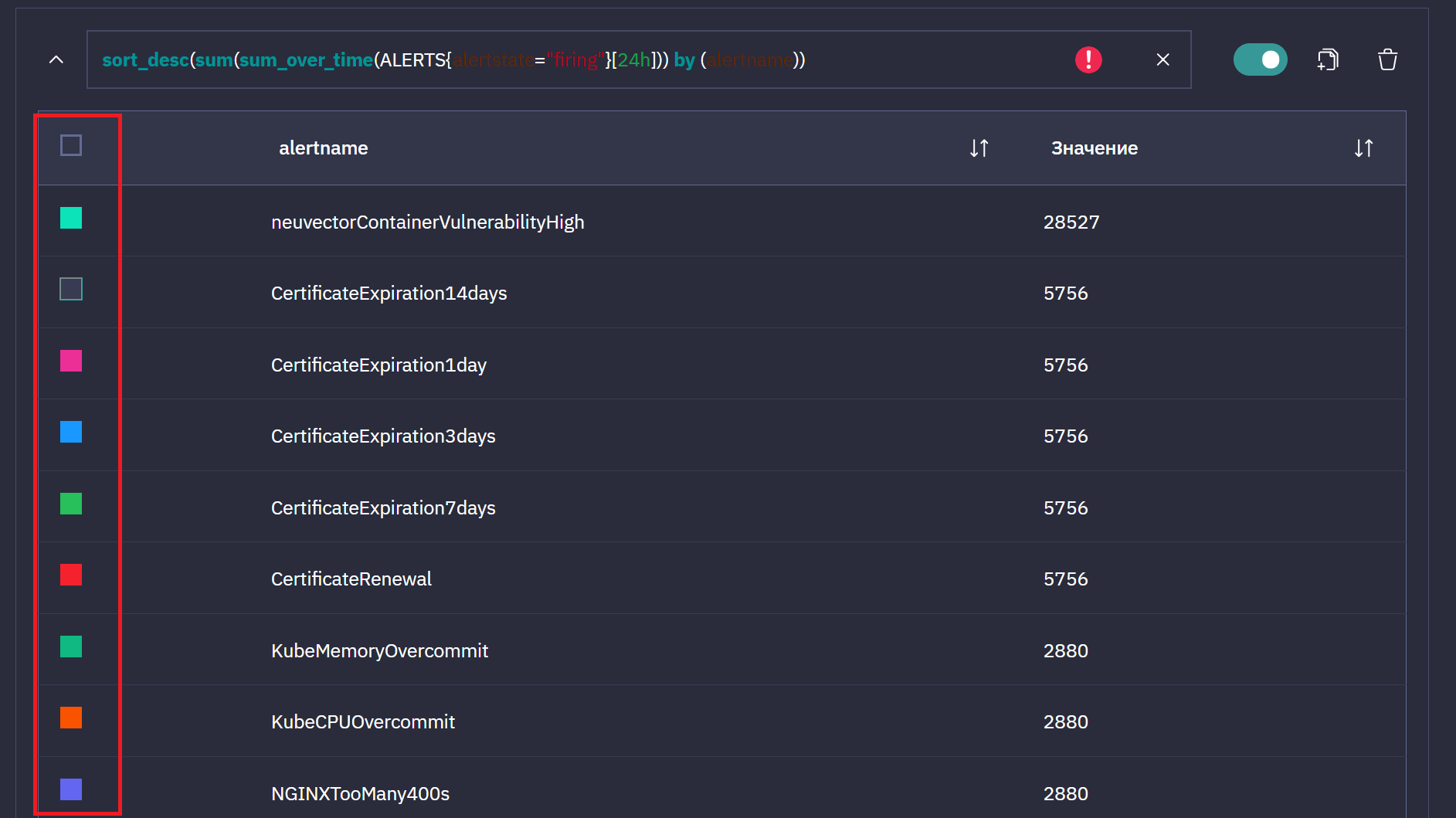Click the 5756 value for CertificateExpiration14days
The image size is (1456, 818).
[x=1065, y=294]
